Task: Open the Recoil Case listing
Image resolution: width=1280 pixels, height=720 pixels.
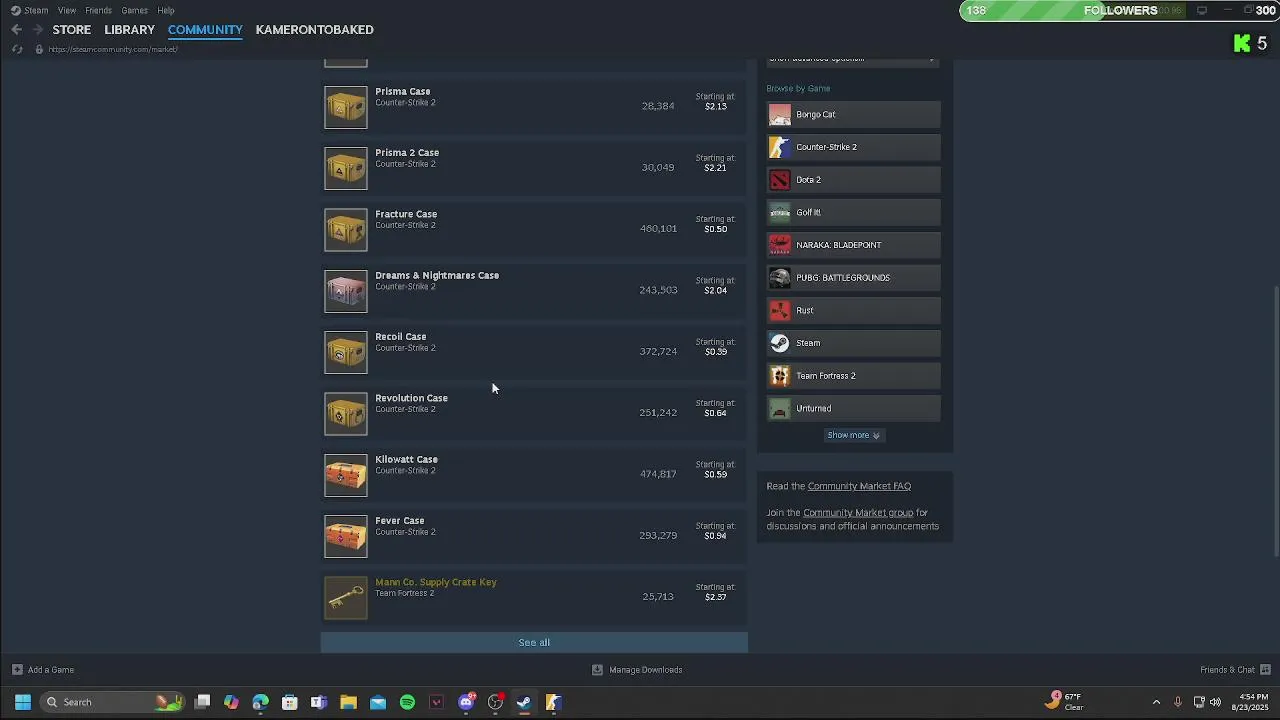Action: [x=535, y=351]
